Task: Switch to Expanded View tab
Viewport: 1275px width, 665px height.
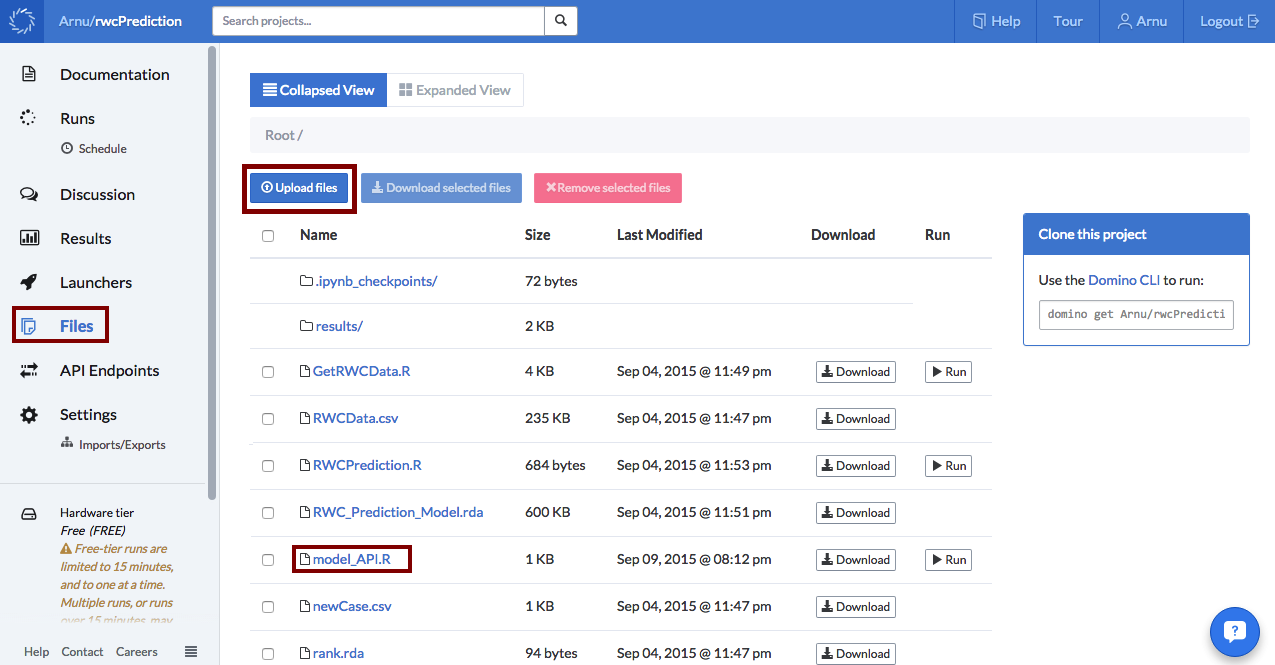Action: click(455, 89)
